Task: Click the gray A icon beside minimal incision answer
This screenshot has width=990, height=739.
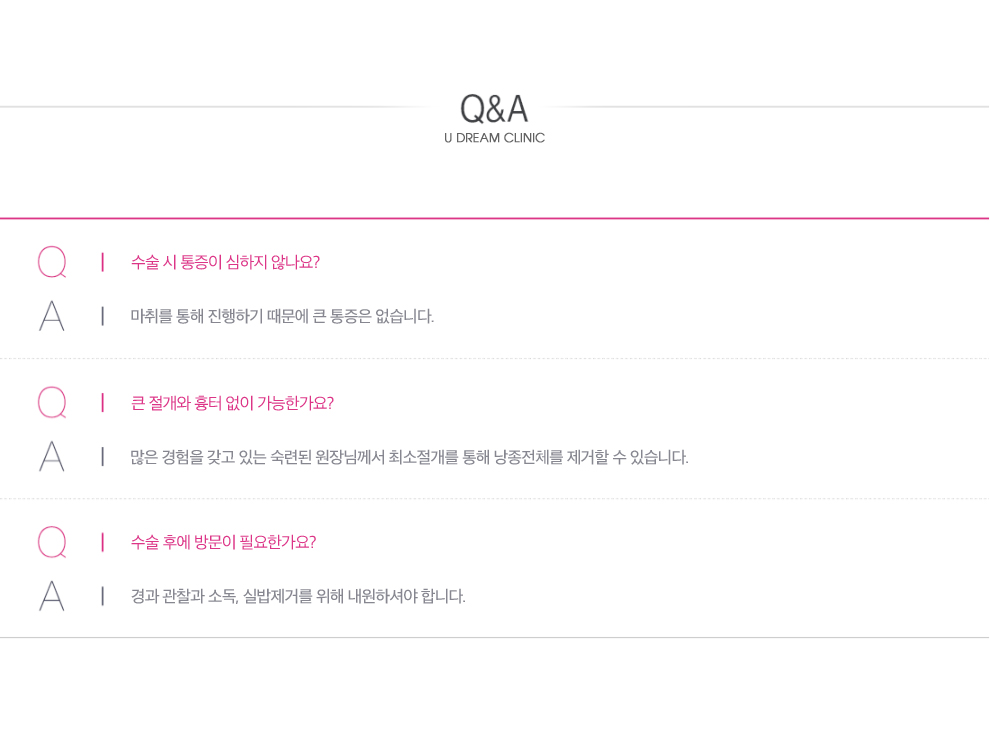Action: point(52,456)
